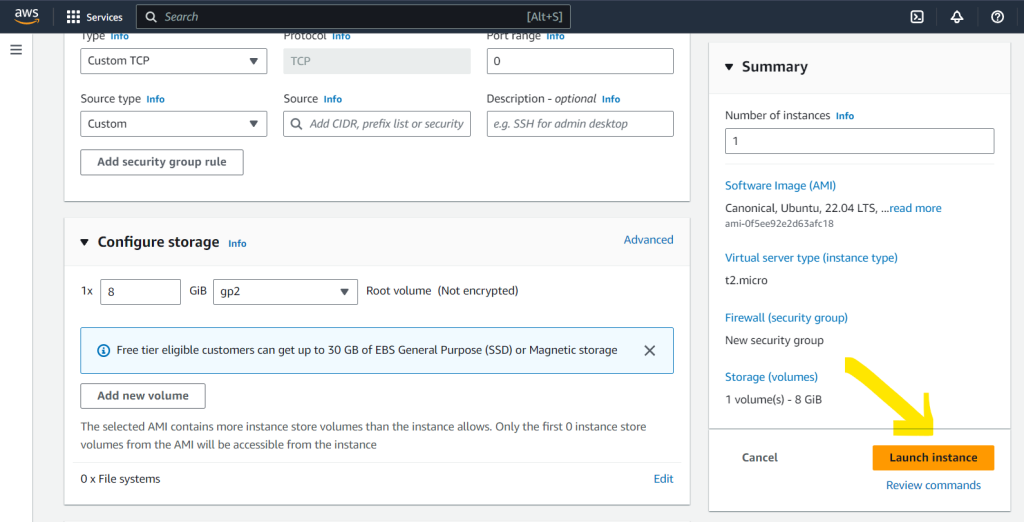Click the Add new volume button
The width and height of the screenshot is (1024, 522).
coord(142,396)
